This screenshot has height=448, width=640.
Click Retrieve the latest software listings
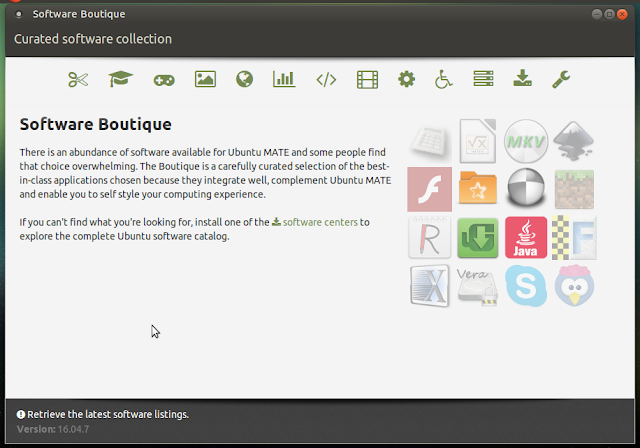pyautogui.click(x=103, y=414)
